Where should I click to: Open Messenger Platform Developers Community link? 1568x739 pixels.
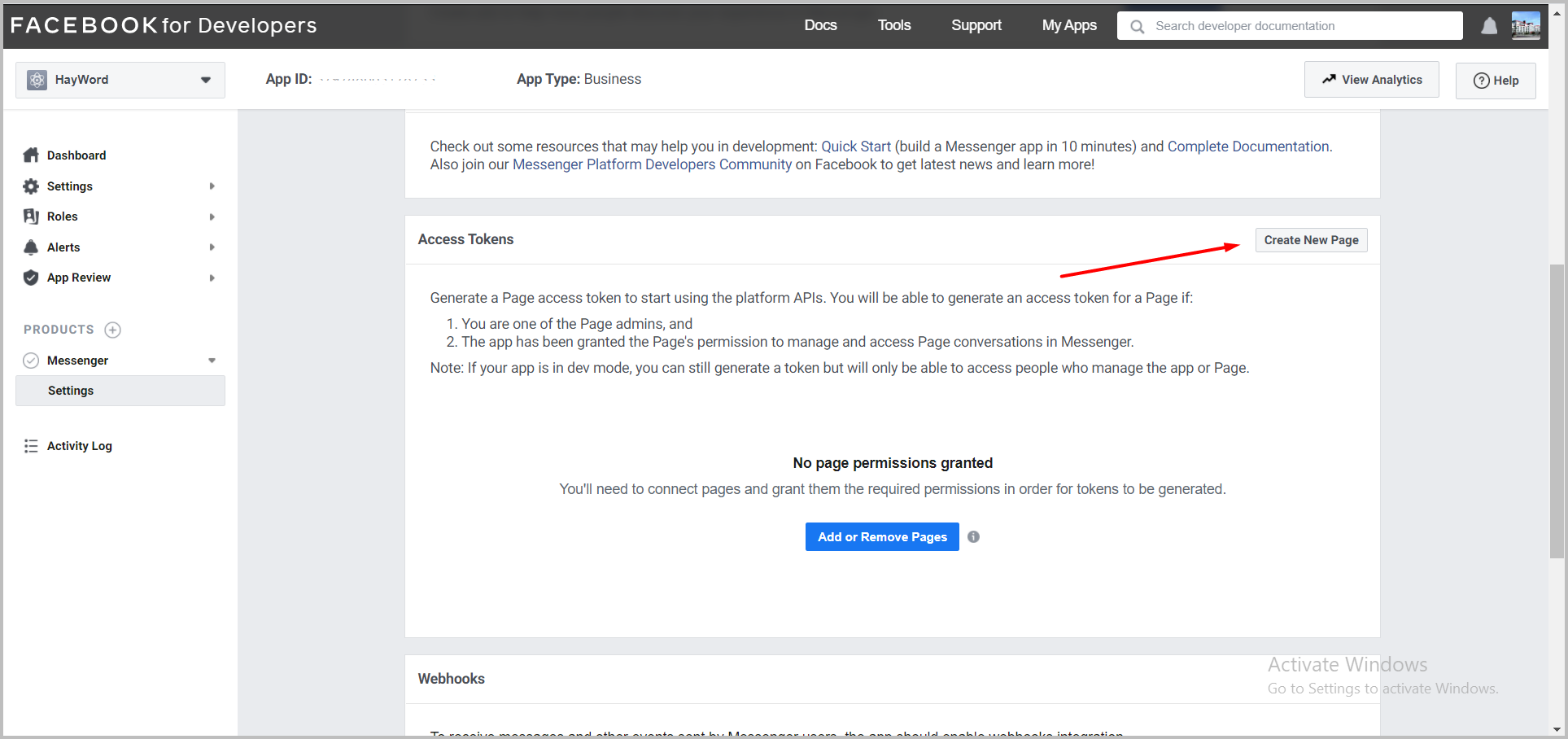652,164
